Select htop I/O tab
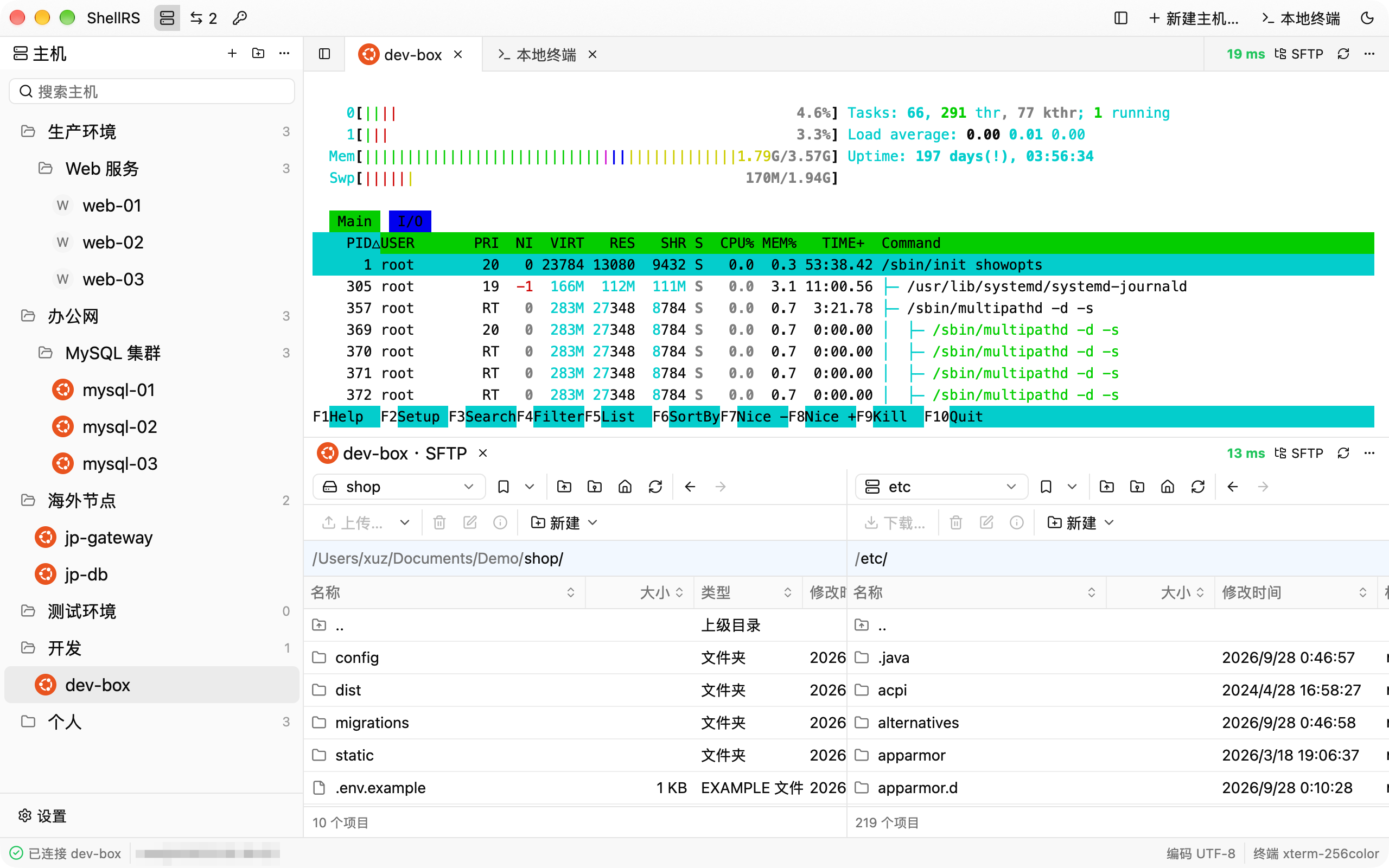This screenshot has height=868, width=1389. tap(410, 221)
